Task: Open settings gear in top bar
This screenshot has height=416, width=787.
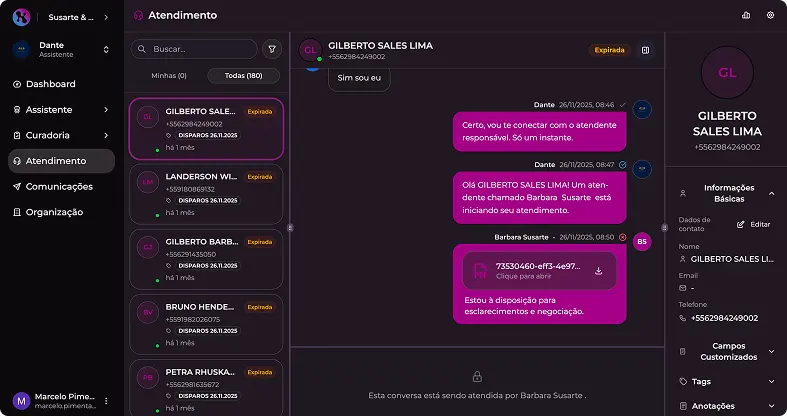Action: tap(770, 16)
